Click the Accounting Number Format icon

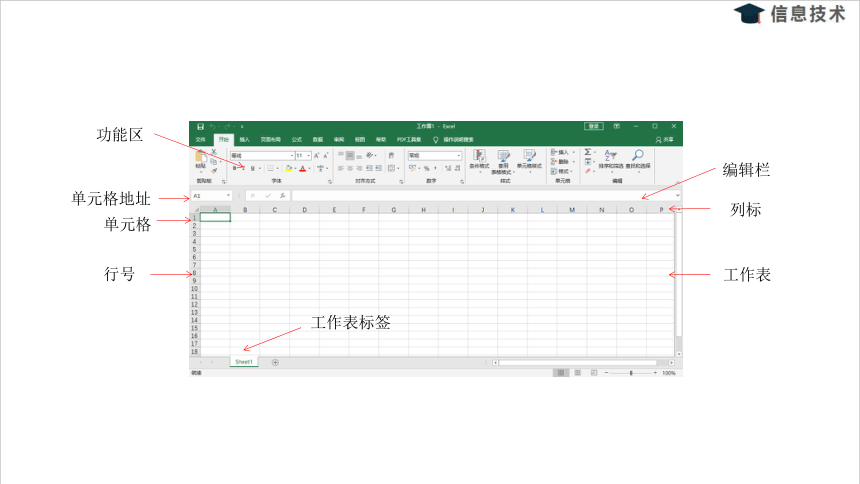[x=413, y=168]
